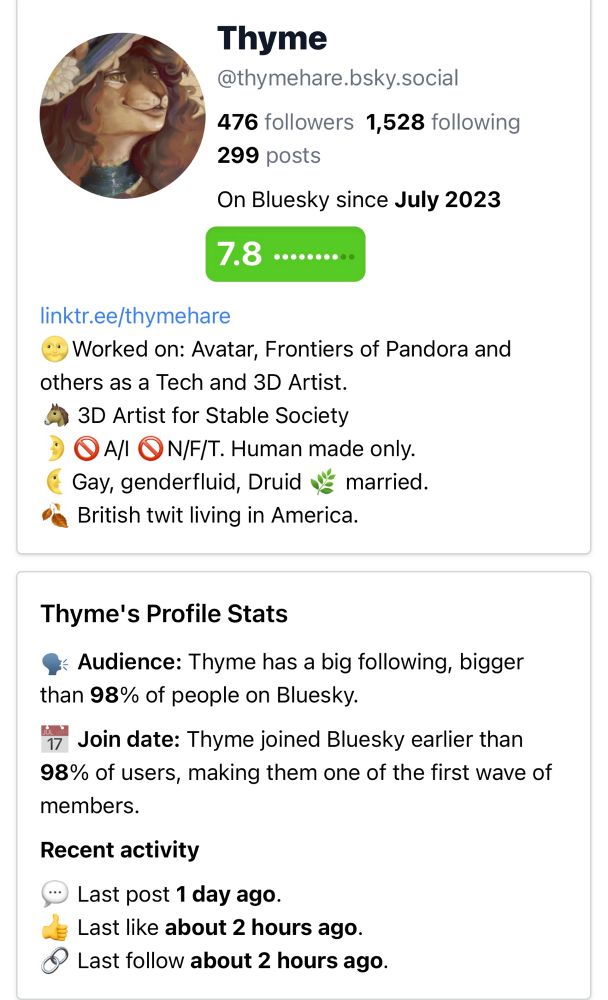Screen dimensions: 608x1000
Task: Select the horse emoji next to Stable Society
Action: pyautogui.click(x=52, y=415)
